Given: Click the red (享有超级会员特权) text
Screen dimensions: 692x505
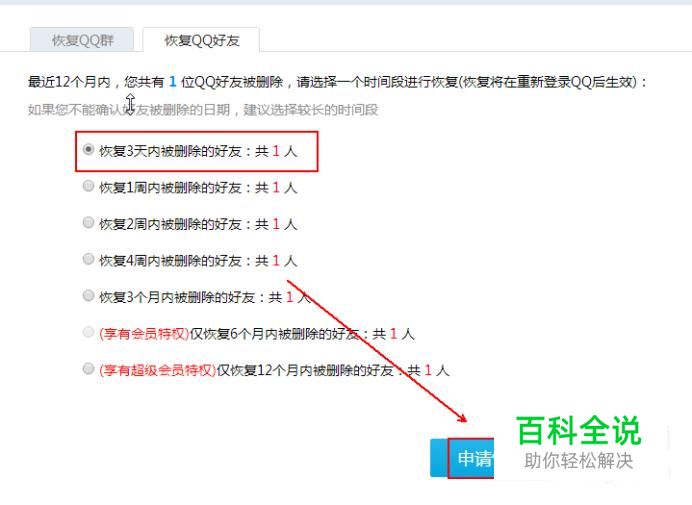Looking at the screenshot, I should (158, 370).
